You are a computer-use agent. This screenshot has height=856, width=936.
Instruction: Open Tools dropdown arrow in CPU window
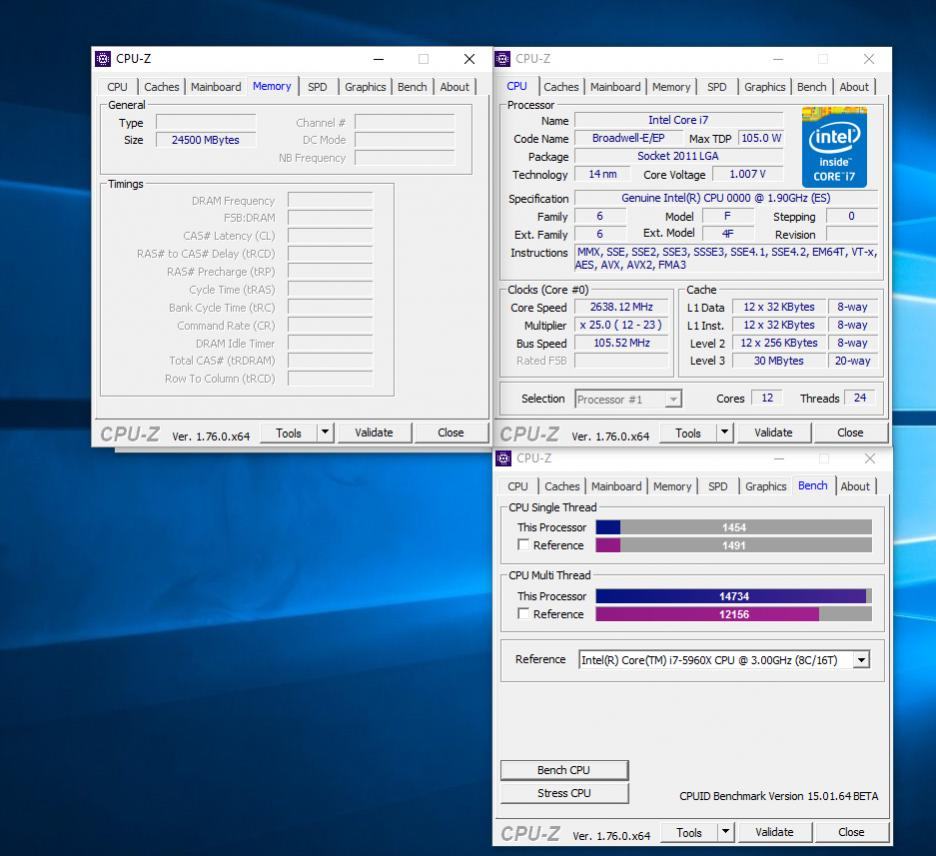point(724,432)
